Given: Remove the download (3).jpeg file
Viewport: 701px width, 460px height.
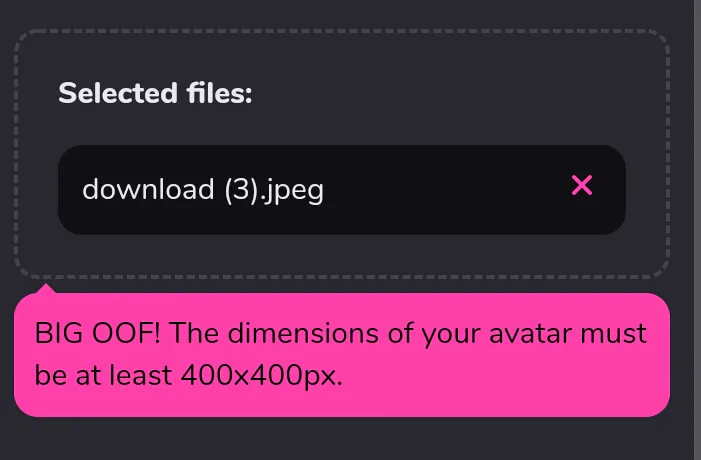Looking at the screenshot, I should tap(581, 185).
